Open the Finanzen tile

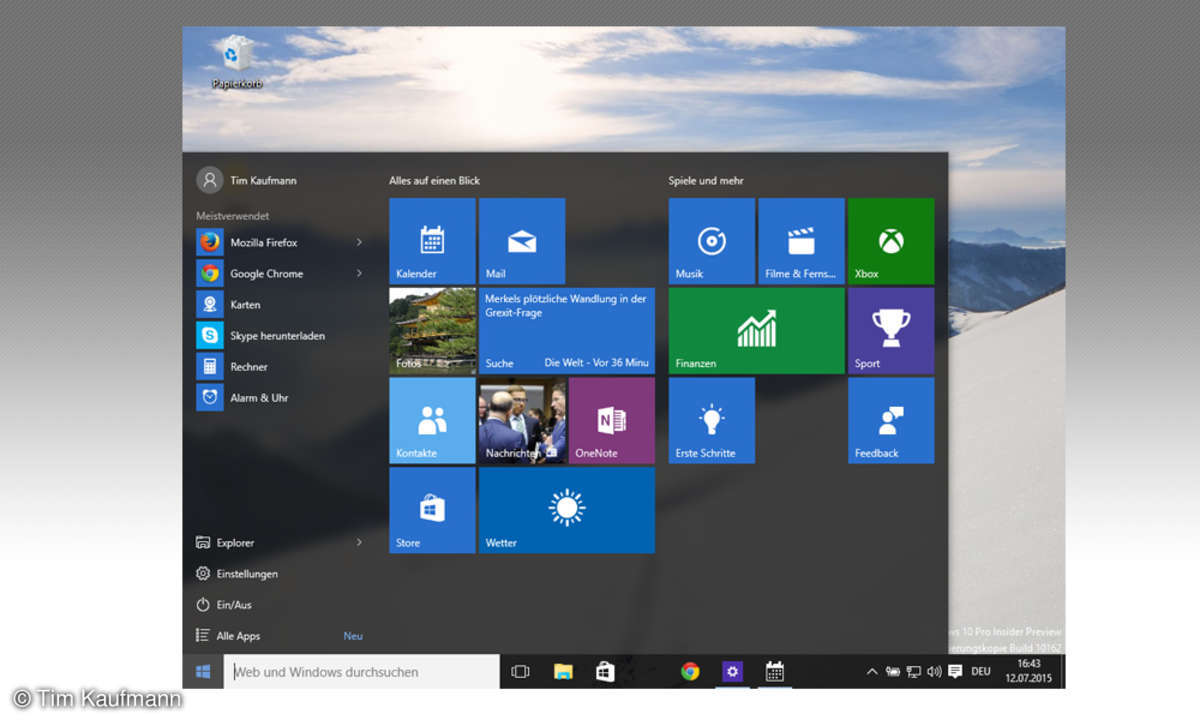(x=757, y=331)
